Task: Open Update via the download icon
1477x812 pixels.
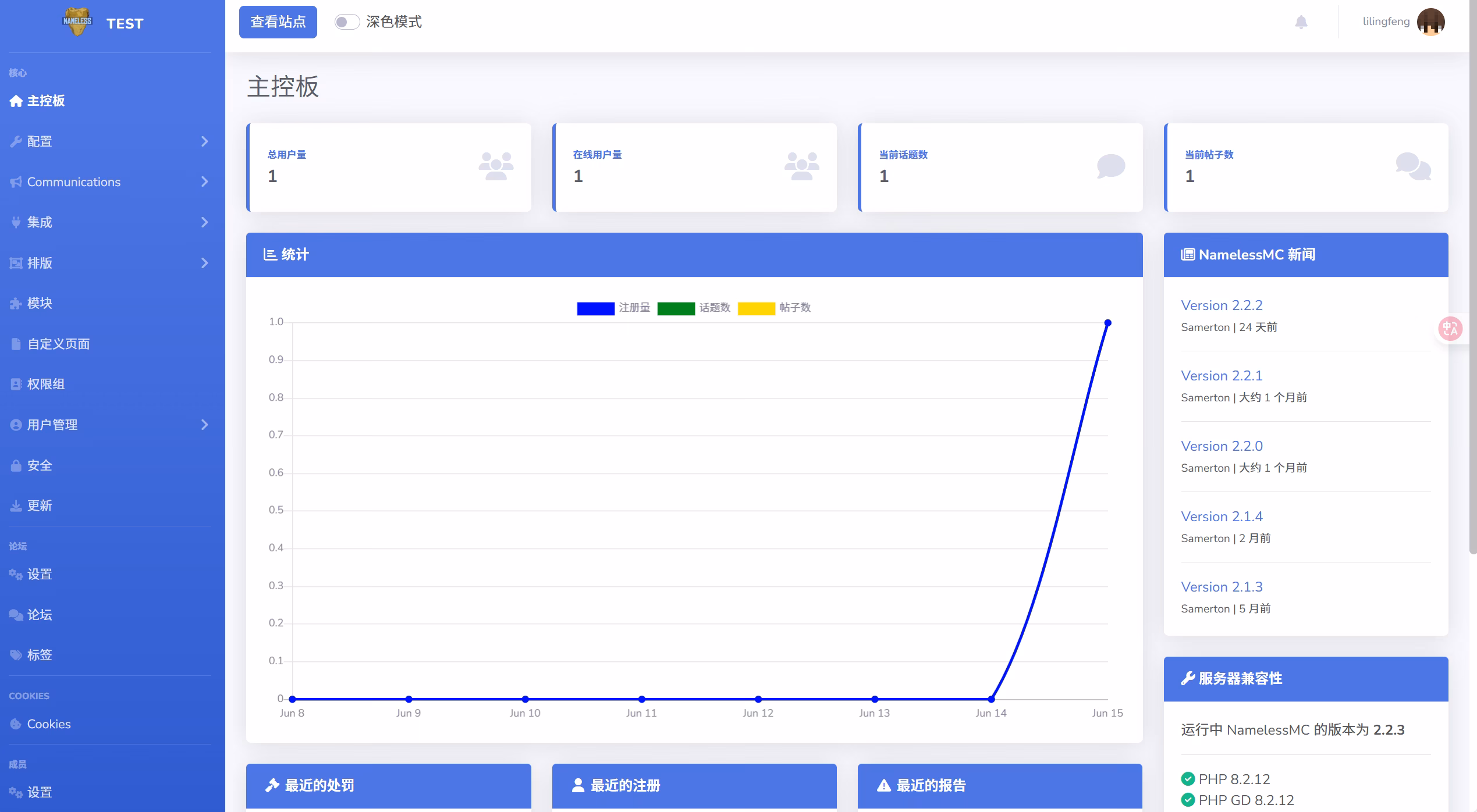Action: (x=16, y=506)
